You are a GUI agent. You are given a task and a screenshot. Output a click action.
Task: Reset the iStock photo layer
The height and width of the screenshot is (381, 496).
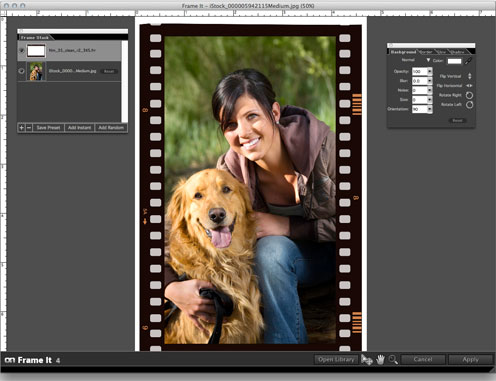coord(109,71)
